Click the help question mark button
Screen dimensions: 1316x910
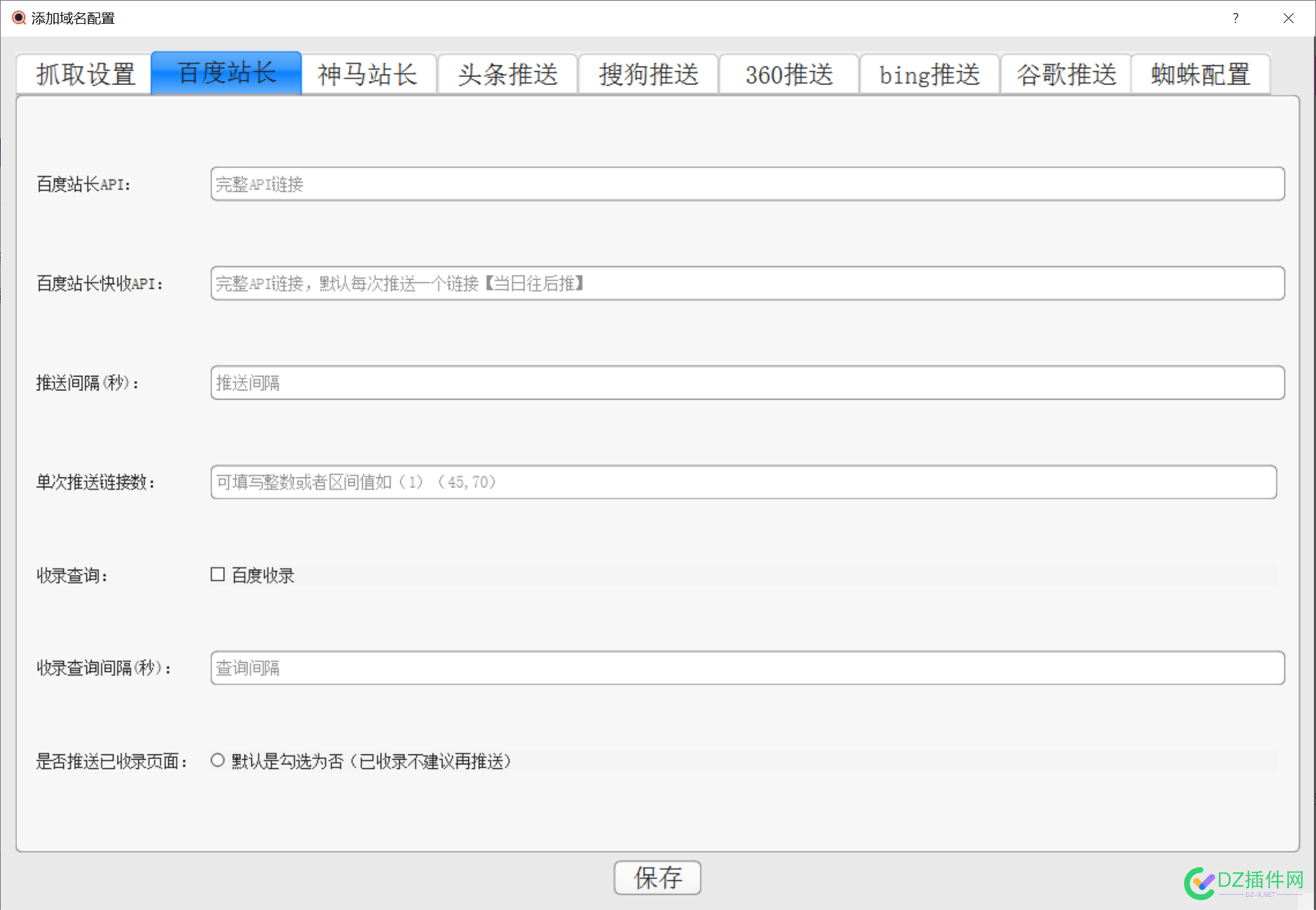coord(1236,18)
